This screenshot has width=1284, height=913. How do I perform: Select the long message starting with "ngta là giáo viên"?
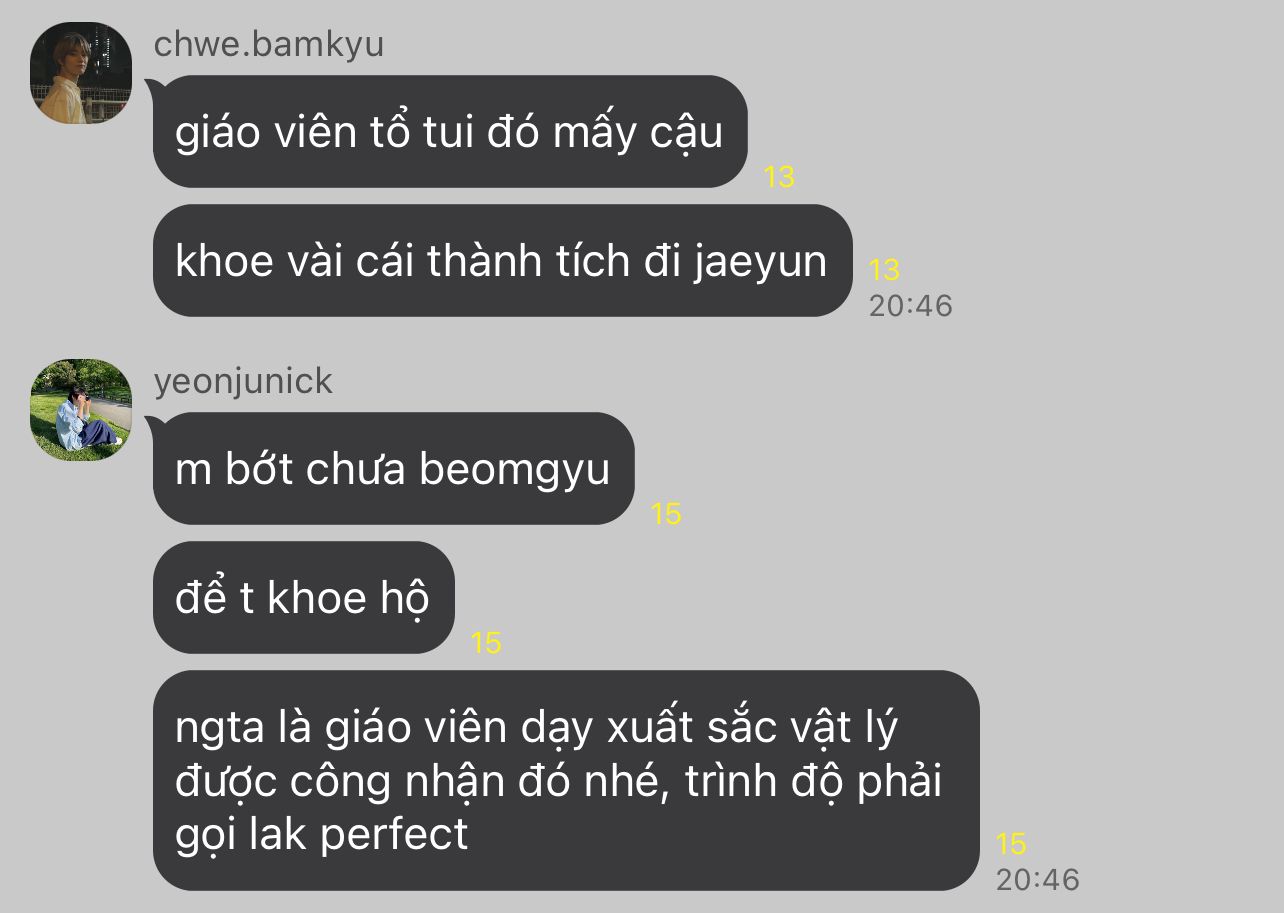pos(566,780)
